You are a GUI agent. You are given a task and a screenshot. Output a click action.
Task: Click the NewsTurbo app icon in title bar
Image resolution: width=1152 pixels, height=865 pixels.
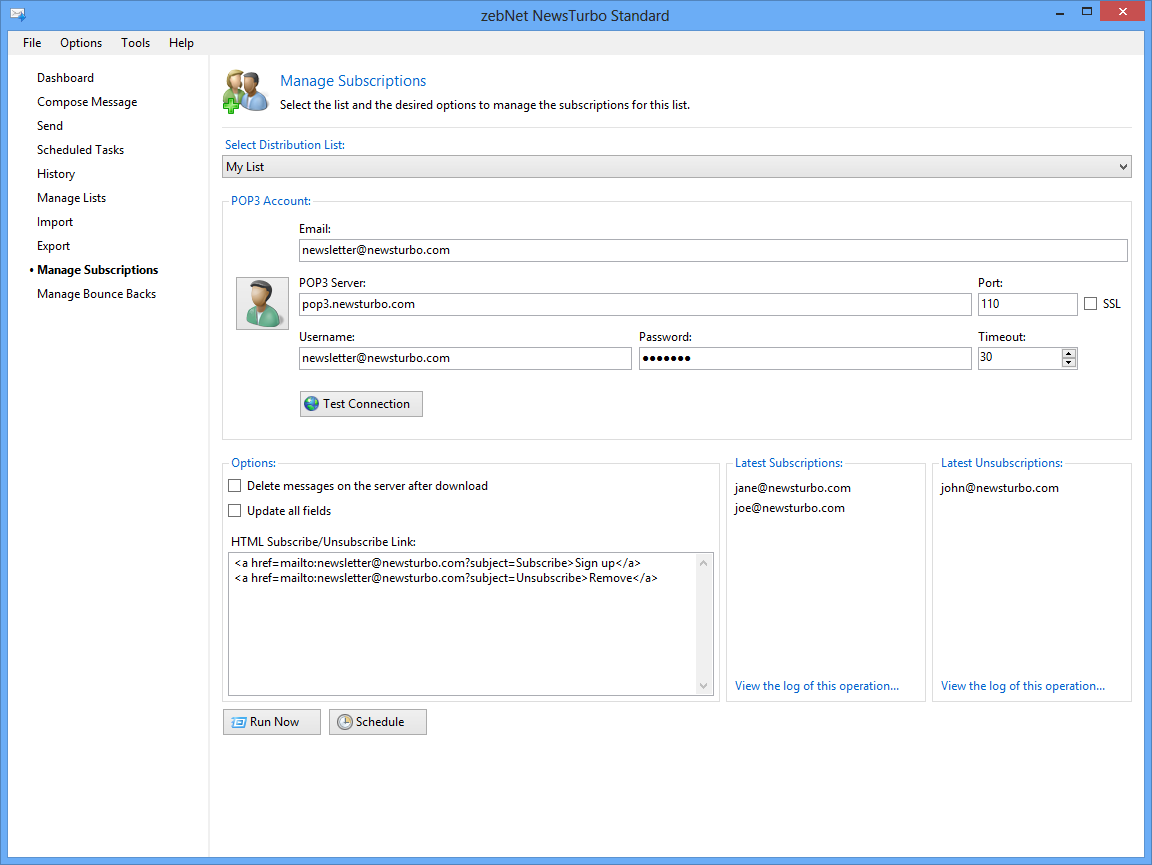[18, 14]
